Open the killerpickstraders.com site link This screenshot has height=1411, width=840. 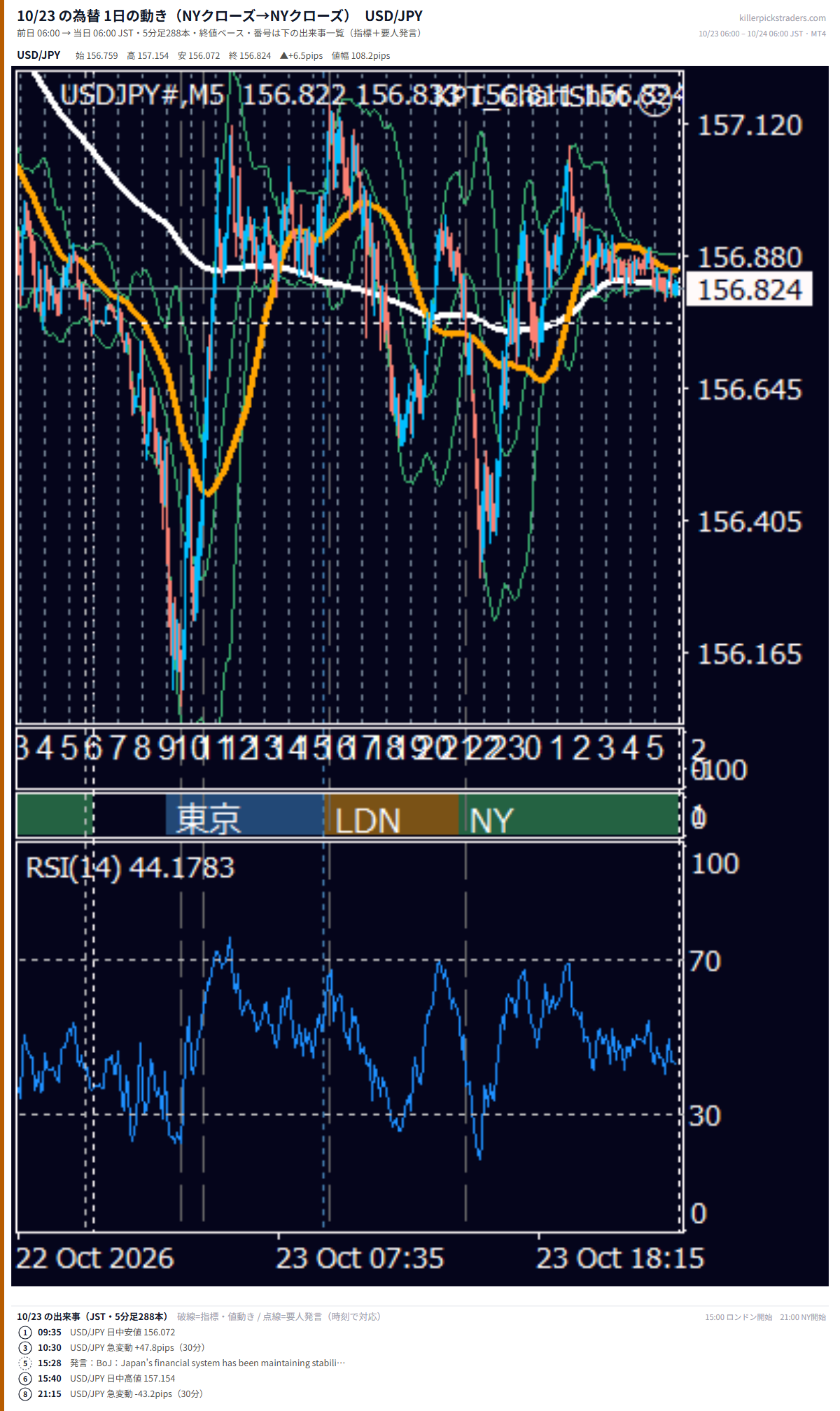tap(782, 18)
